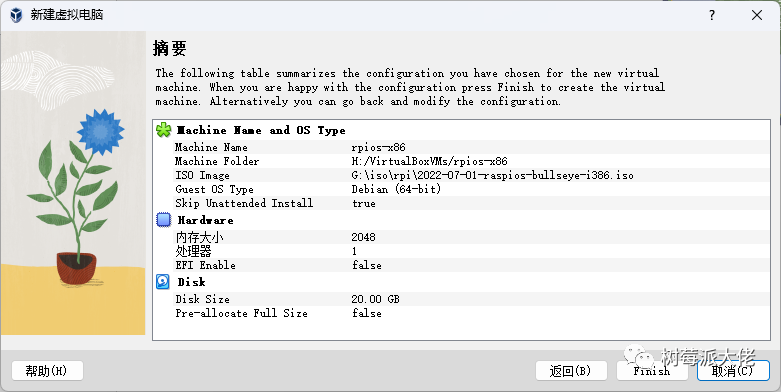Select the Disk Size row label
The image size is (781, 392).
202,299
